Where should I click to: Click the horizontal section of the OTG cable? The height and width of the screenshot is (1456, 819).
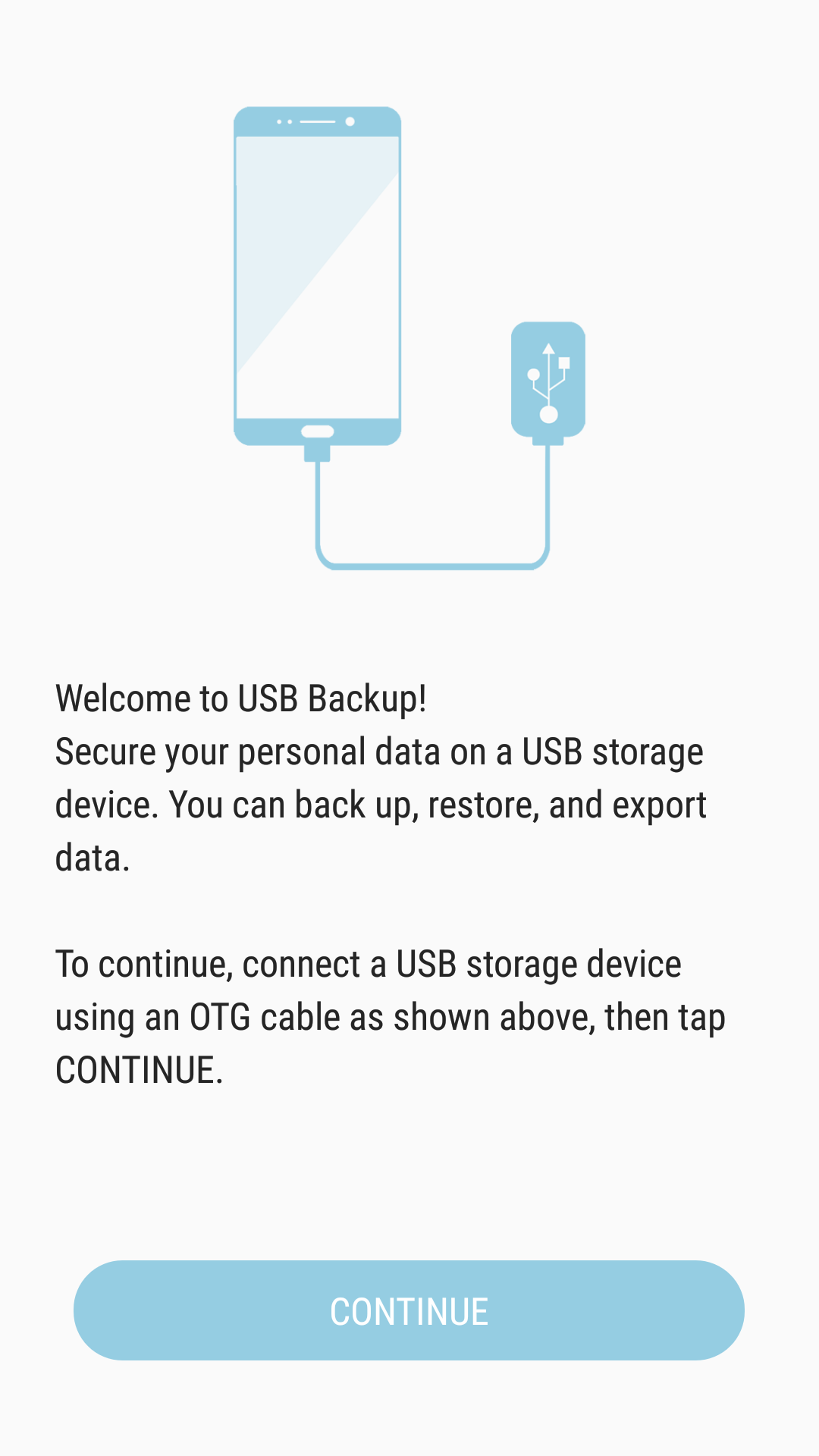click(432, 566)
